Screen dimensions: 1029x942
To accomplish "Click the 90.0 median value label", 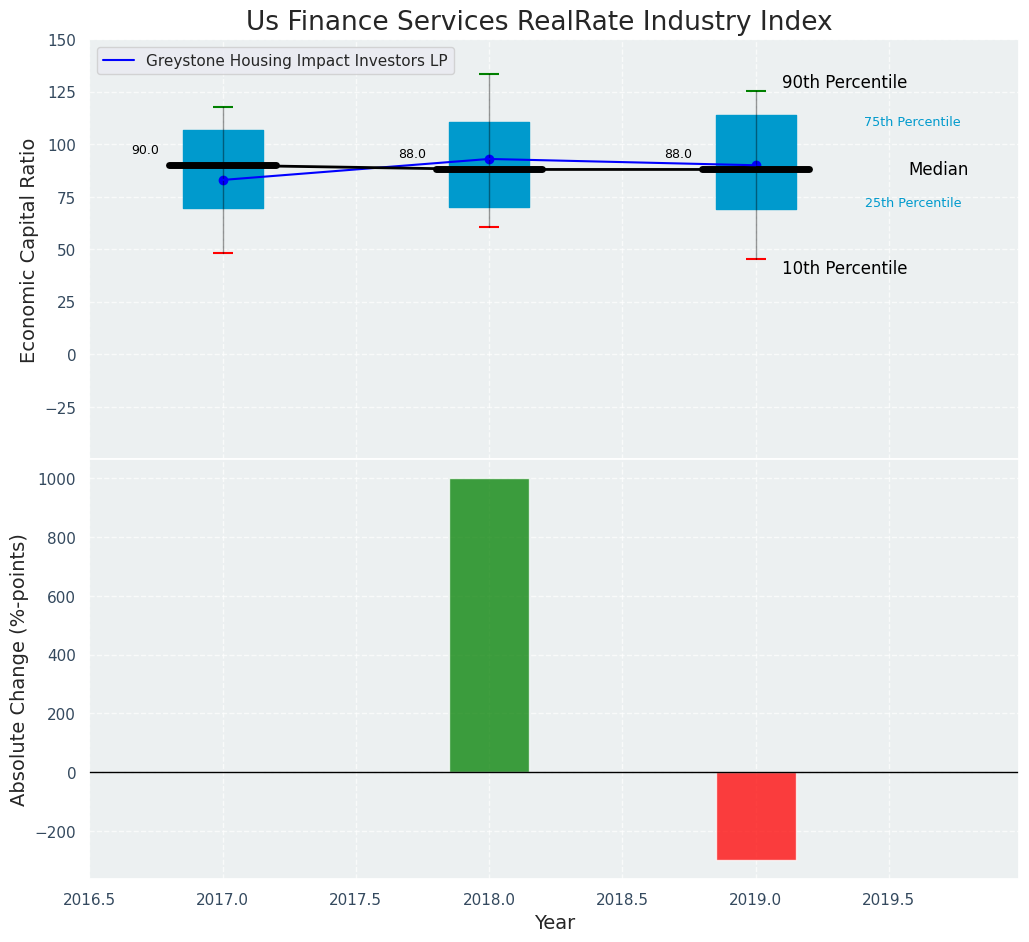I will [x=145, y=150].
